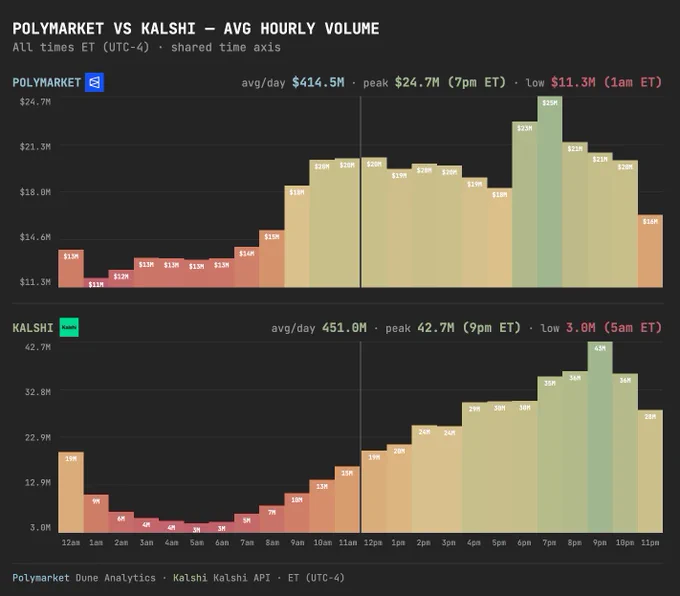Click the Kalshi 11pm bar labeled 28M
This screenshot has height=596, width=680.
[650, 471]
